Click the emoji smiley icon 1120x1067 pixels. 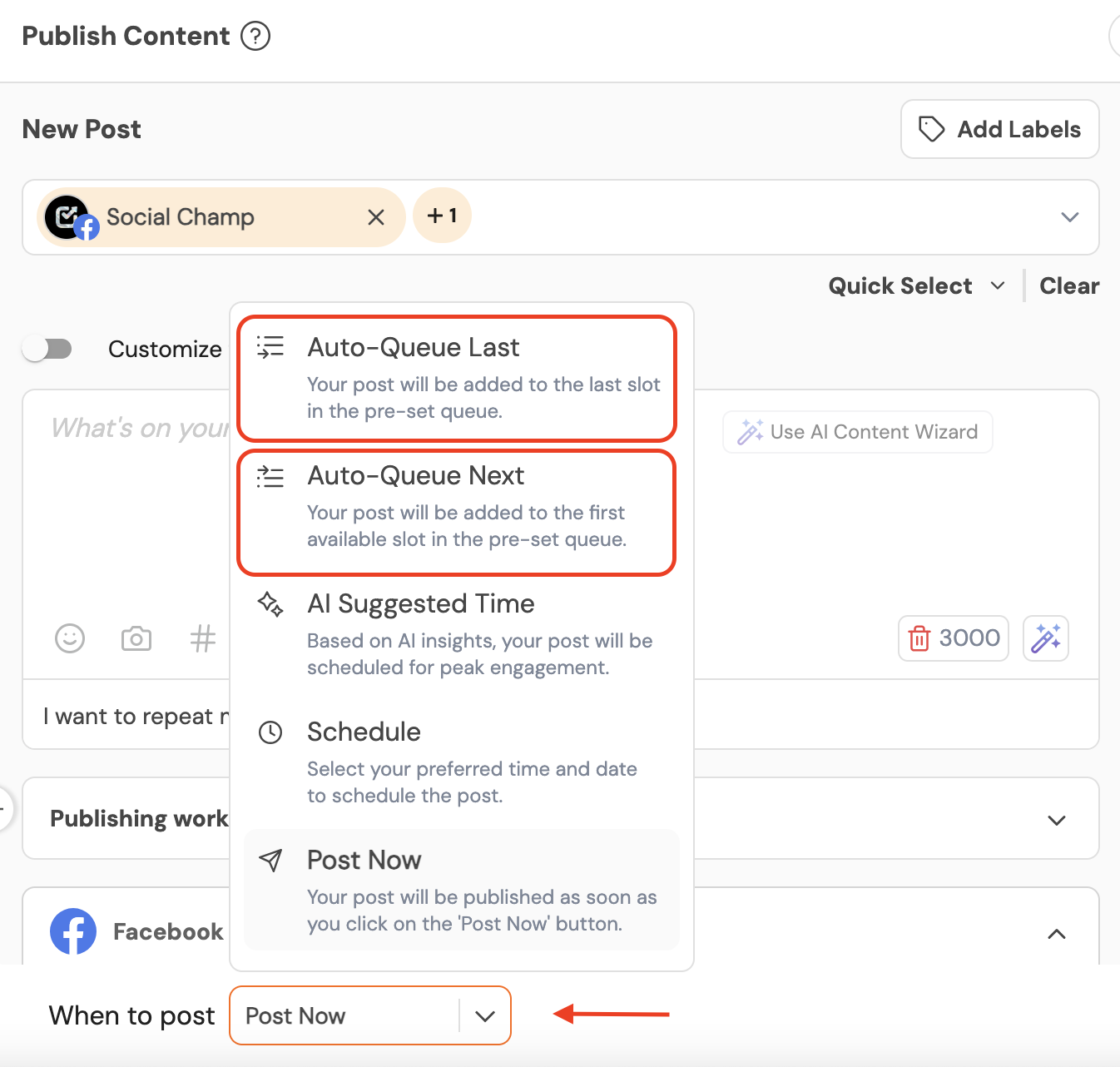tap(70, 638)
